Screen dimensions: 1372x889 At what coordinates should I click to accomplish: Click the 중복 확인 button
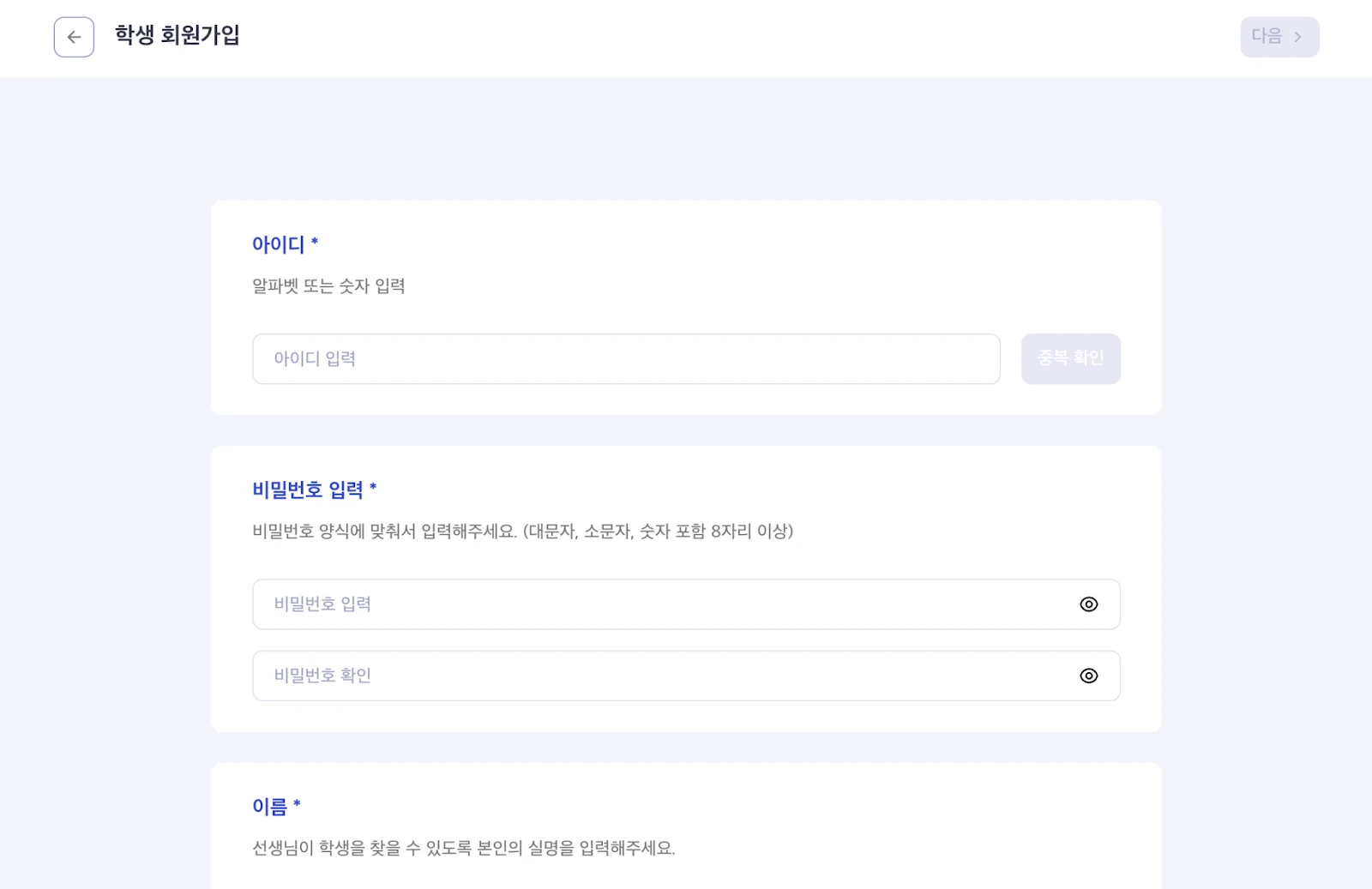point(1070,359)
